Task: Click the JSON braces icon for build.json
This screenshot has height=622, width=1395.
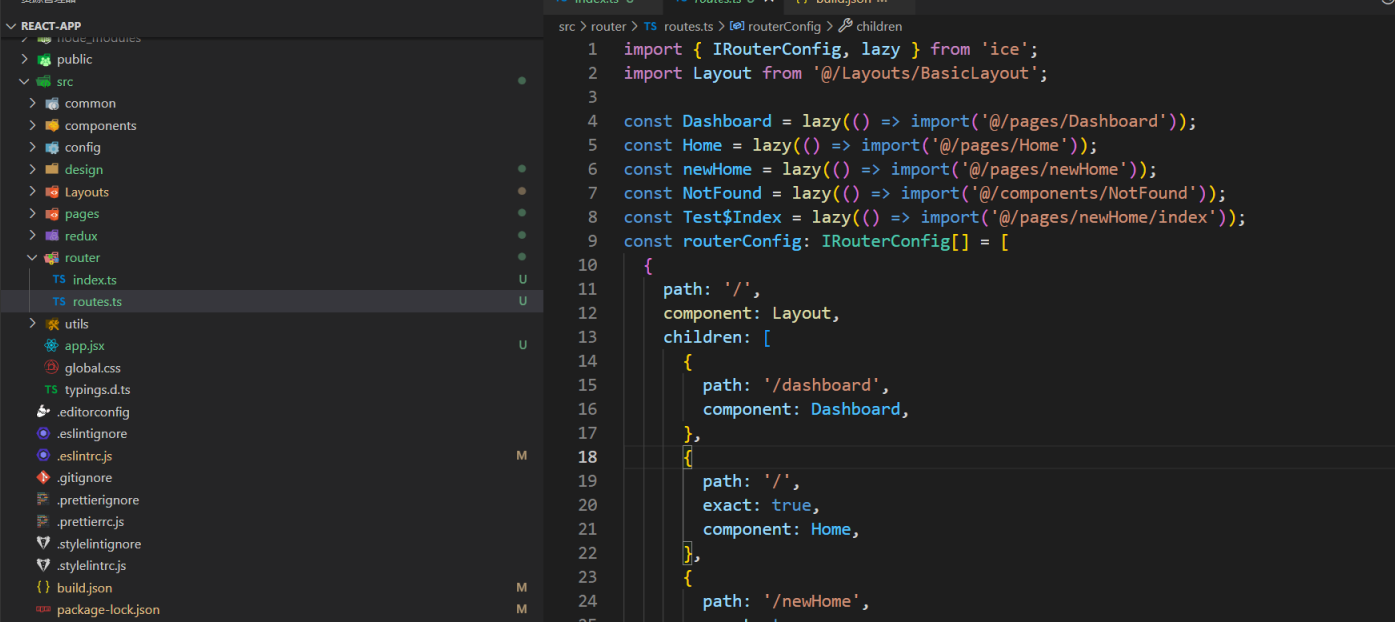Action: pyautogui.click(x=43, y=588)
